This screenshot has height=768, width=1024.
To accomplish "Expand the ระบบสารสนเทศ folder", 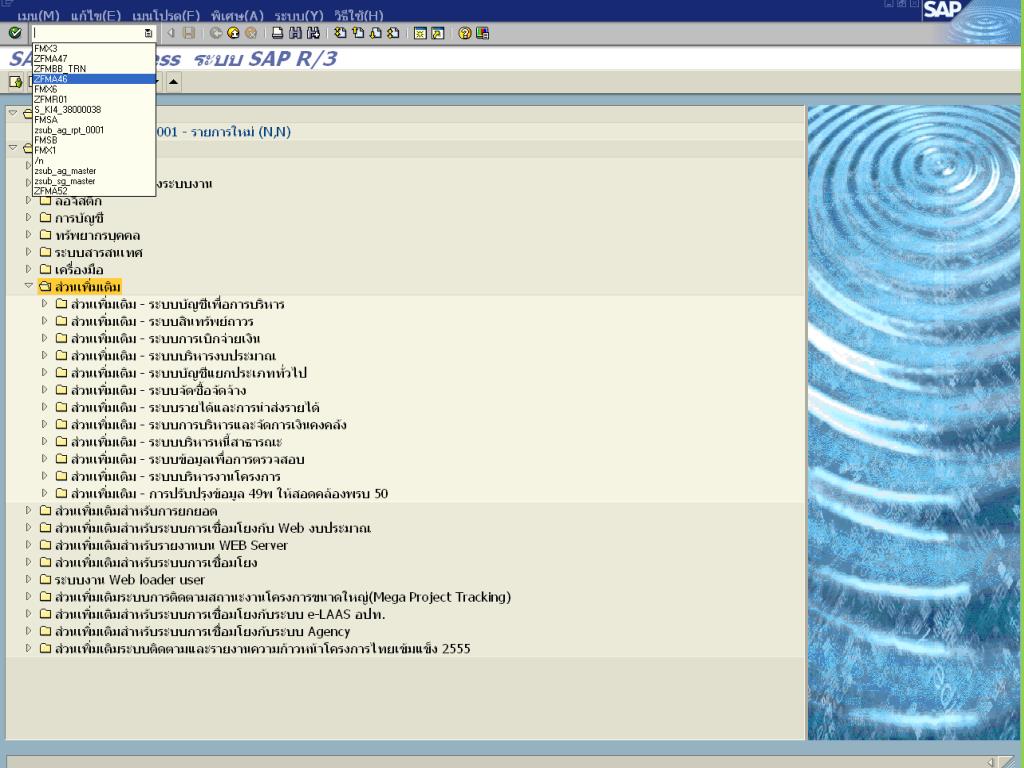I will coord(28,251).
